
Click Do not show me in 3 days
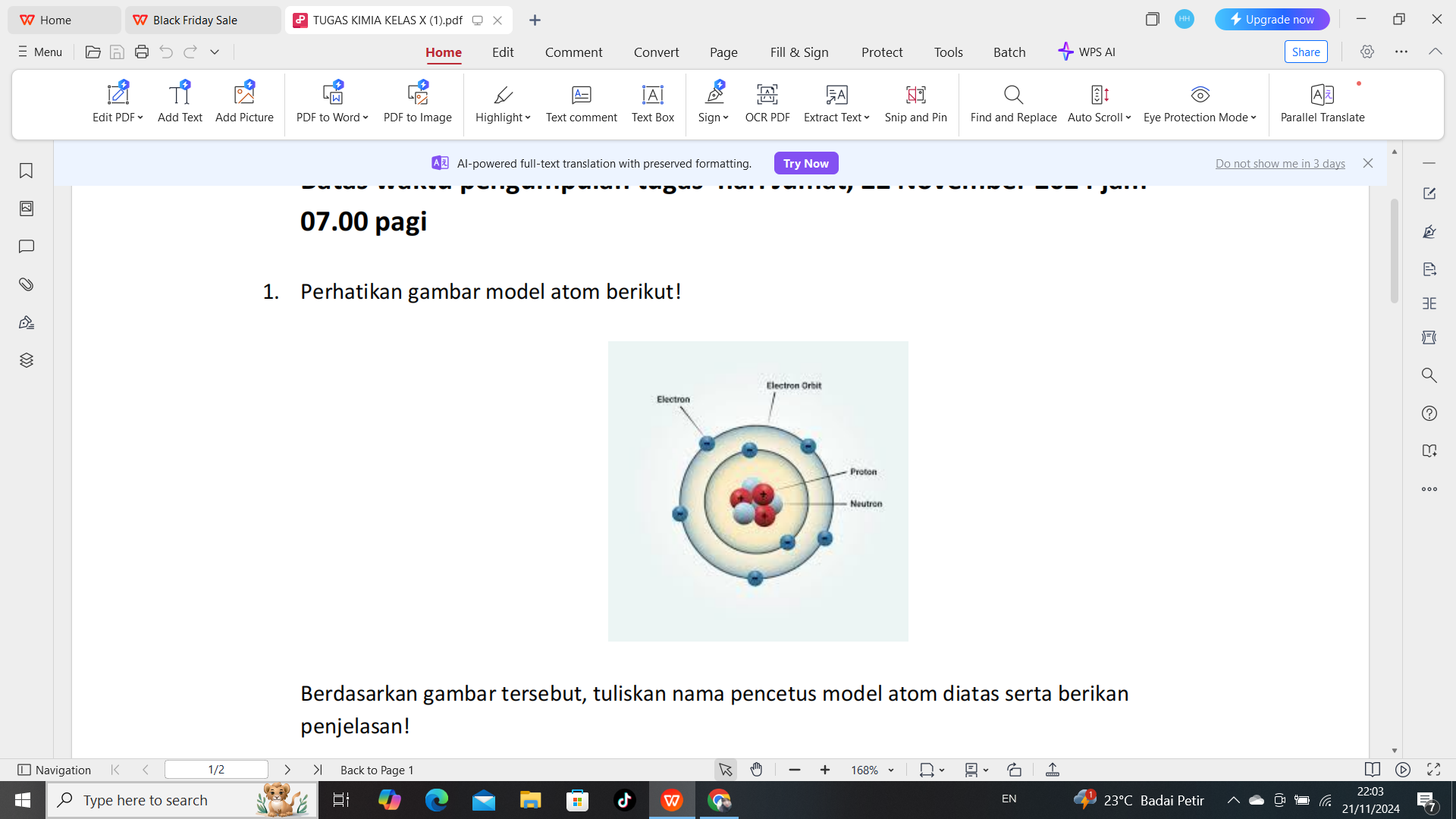tap(1280, 164)
